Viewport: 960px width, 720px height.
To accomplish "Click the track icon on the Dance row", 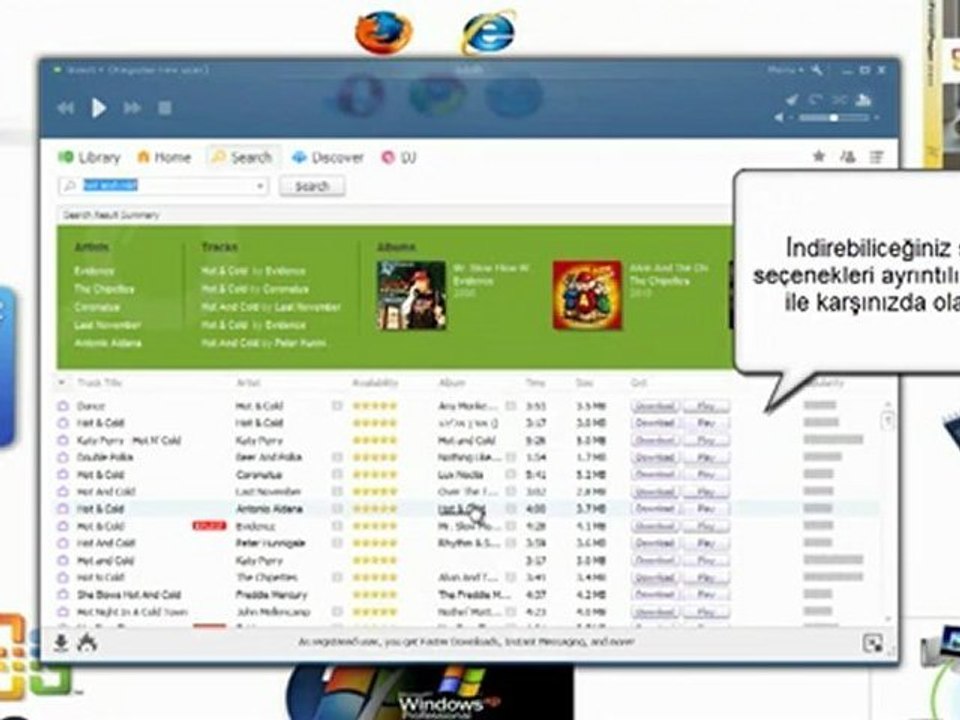I will pos(63,406).
